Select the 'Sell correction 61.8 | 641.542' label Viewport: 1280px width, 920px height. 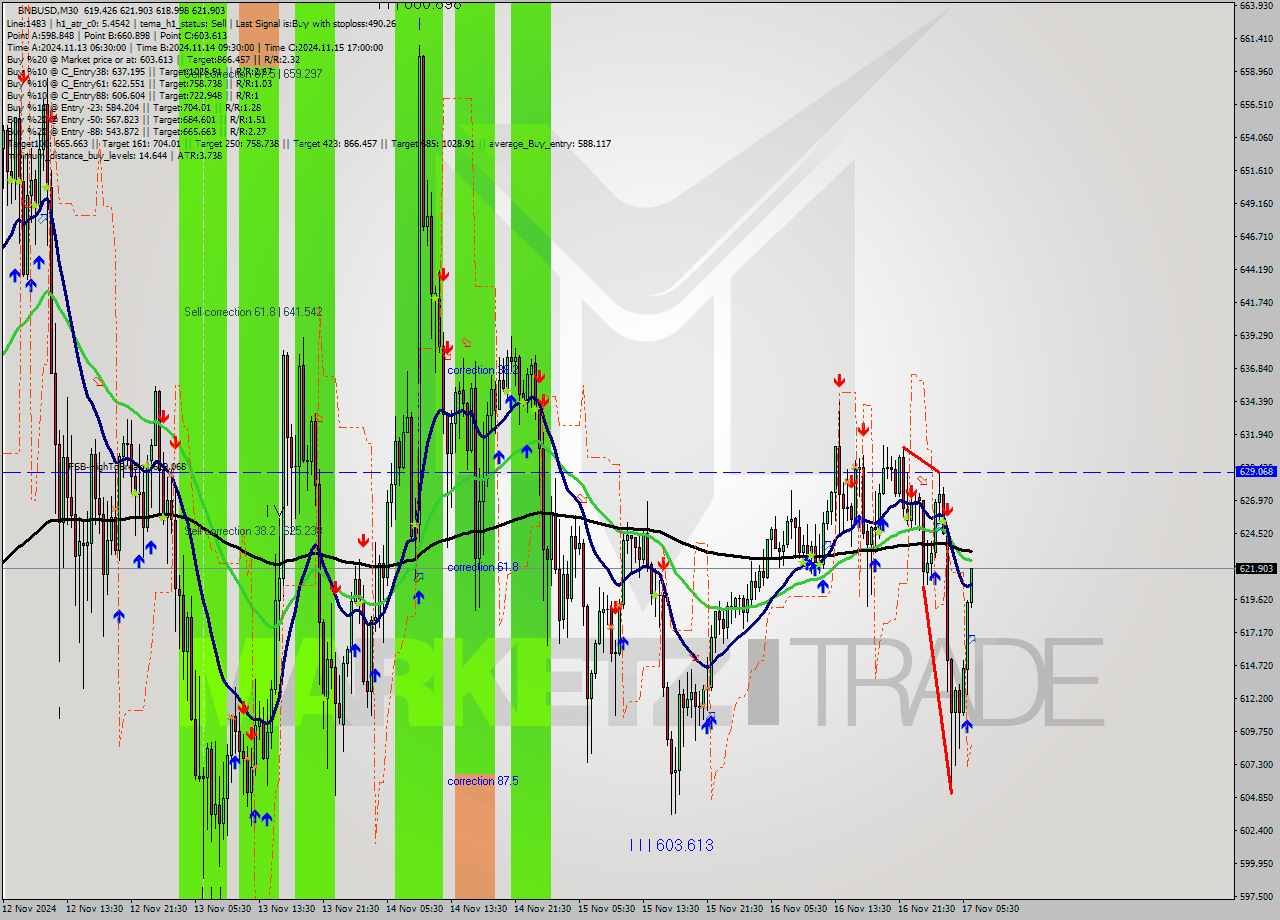253,312
